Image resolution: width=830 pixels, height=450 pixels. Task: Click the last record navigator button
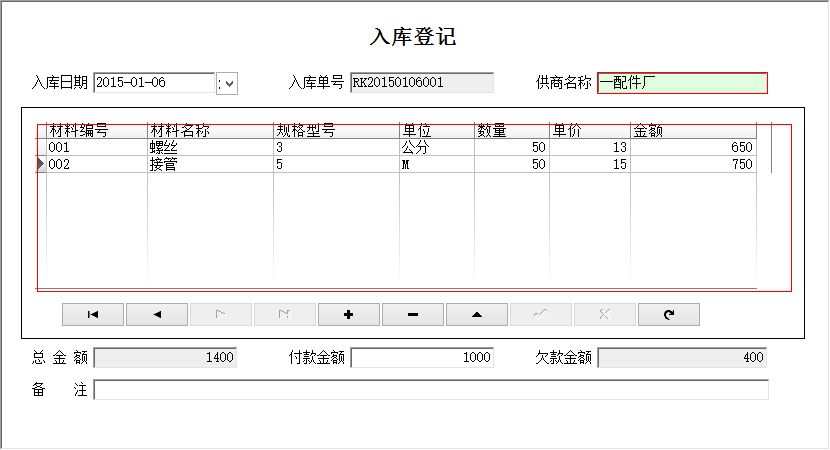click(285, 314)
